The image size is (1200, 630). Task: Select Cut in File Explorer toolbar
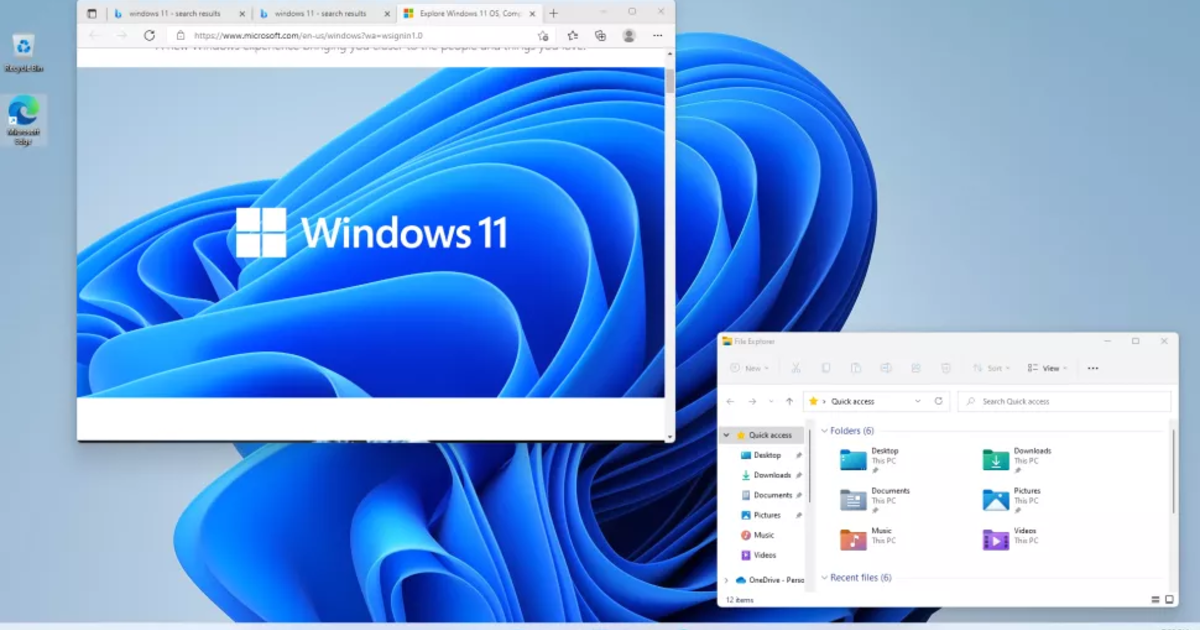click(796, 368)
